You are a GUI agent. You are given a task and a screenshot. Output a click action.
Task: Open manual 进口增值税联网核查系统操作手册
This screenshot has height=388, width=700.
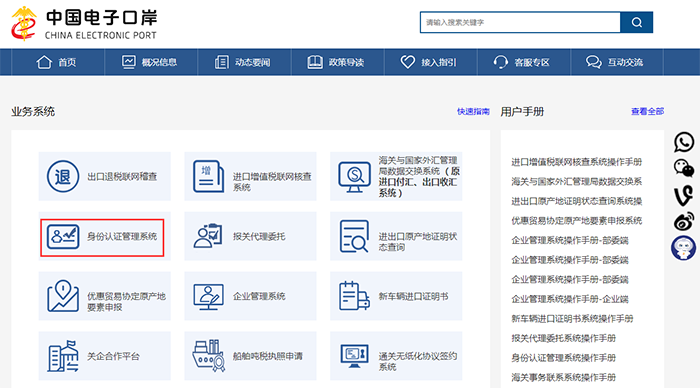click(577, 162)
